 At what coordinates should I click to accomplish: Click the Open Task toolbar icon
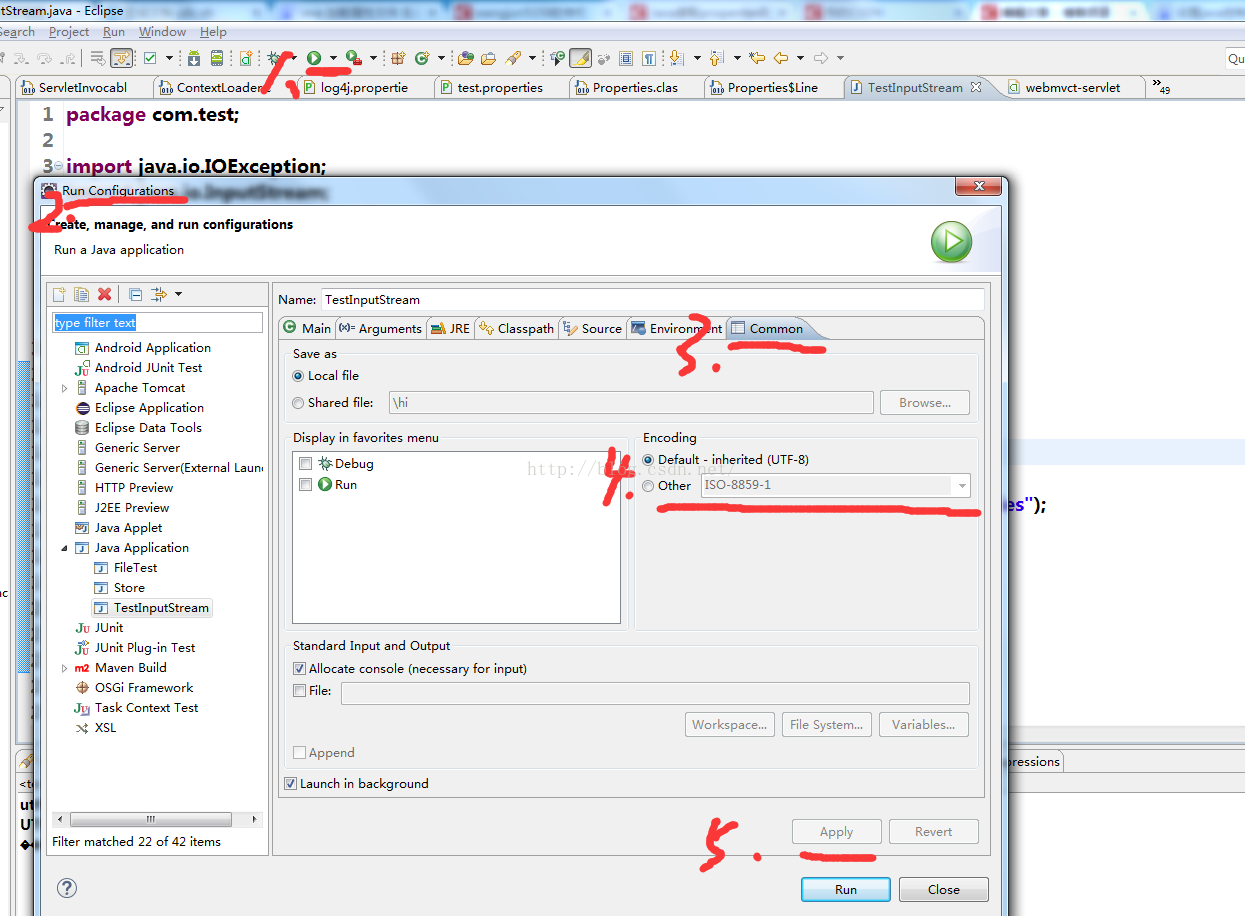489,58
